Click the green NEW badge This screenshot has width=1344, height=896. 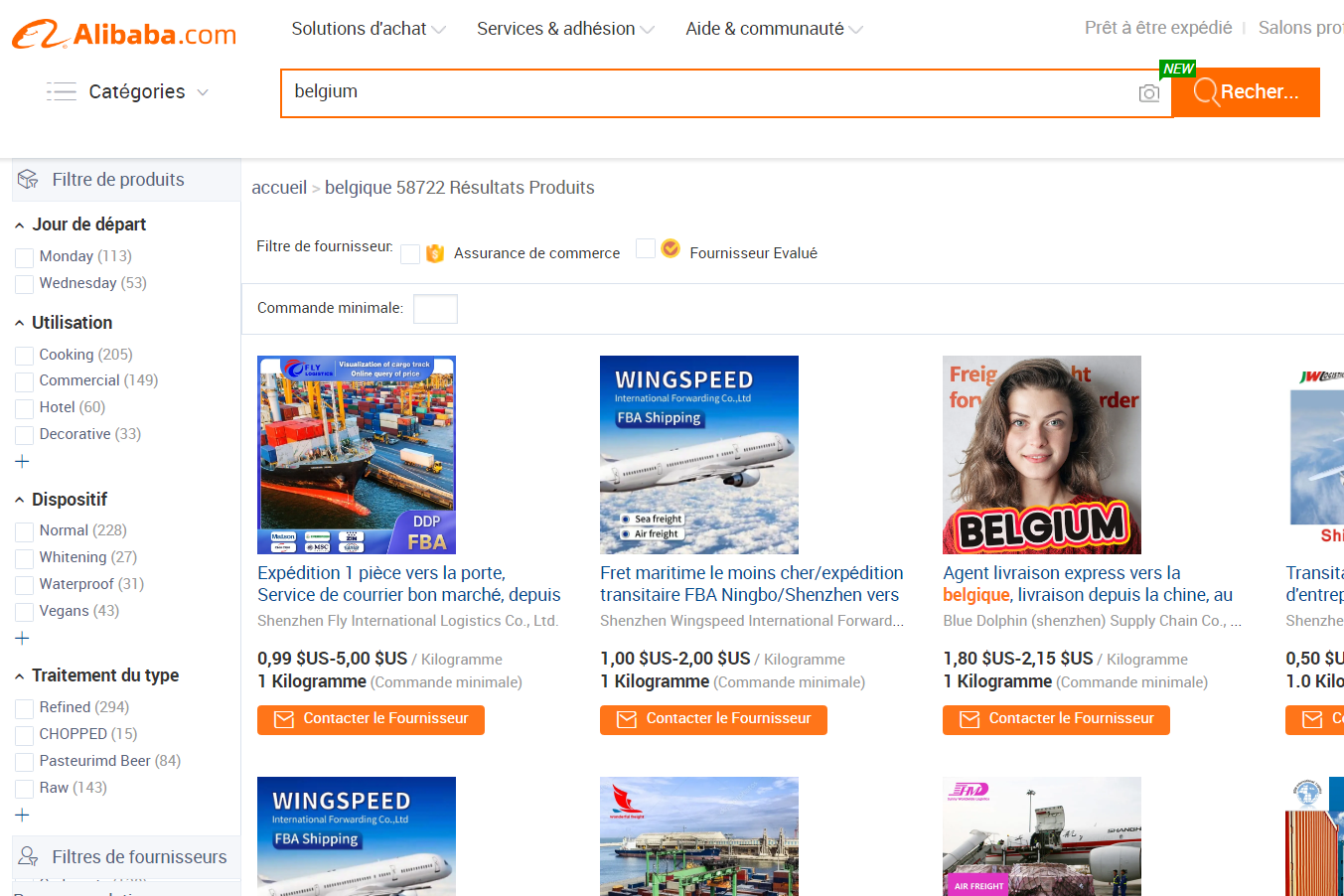pyautogui.click(x=1178, y=69)
